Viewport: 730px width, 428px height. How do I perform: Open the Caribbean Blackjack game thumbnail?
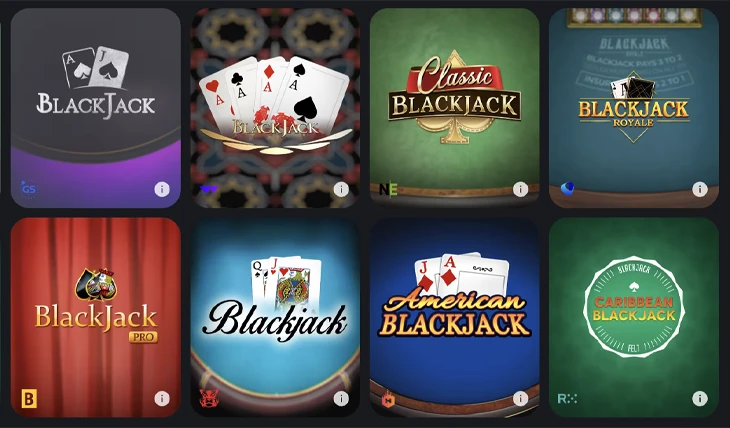coord(634,317)
